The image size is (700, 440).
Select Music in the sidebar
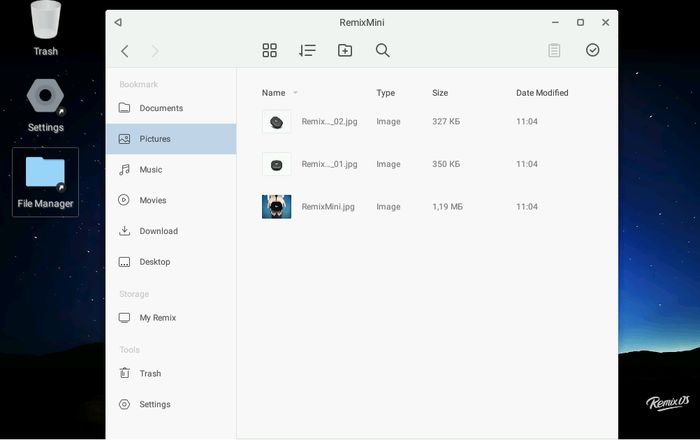[150, 170]
